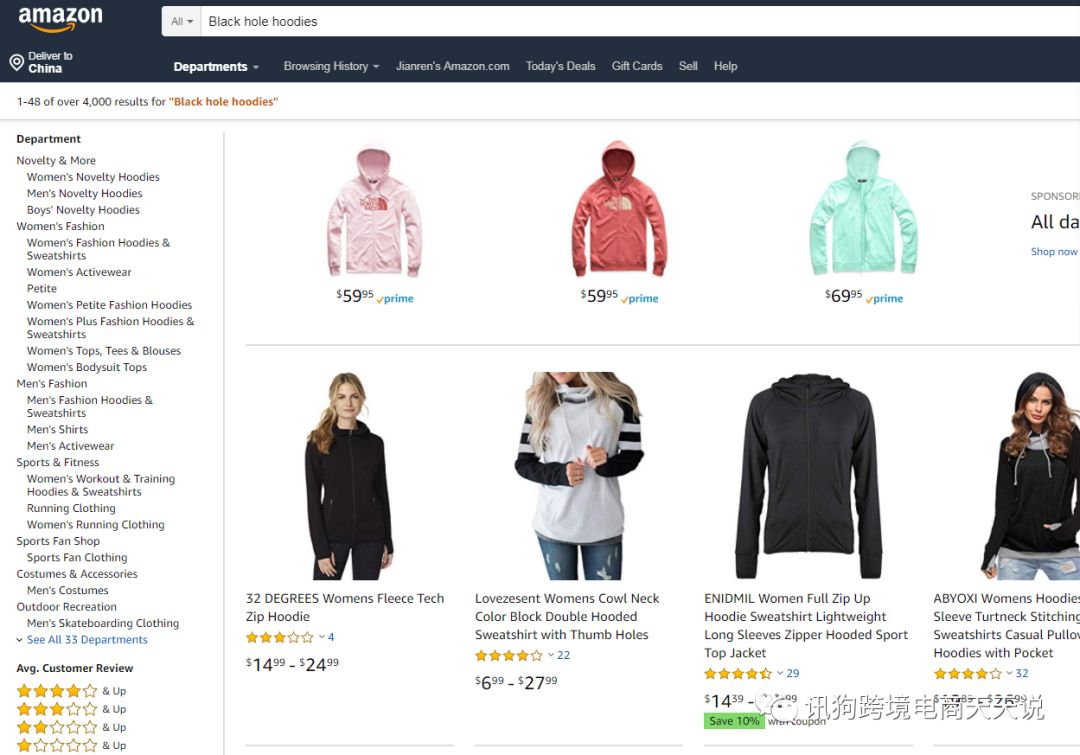1080x755 pixels.
Task: Open the pink North Face hoodie thumbnail
Action: pyautogui.click(x=375, y=209)
